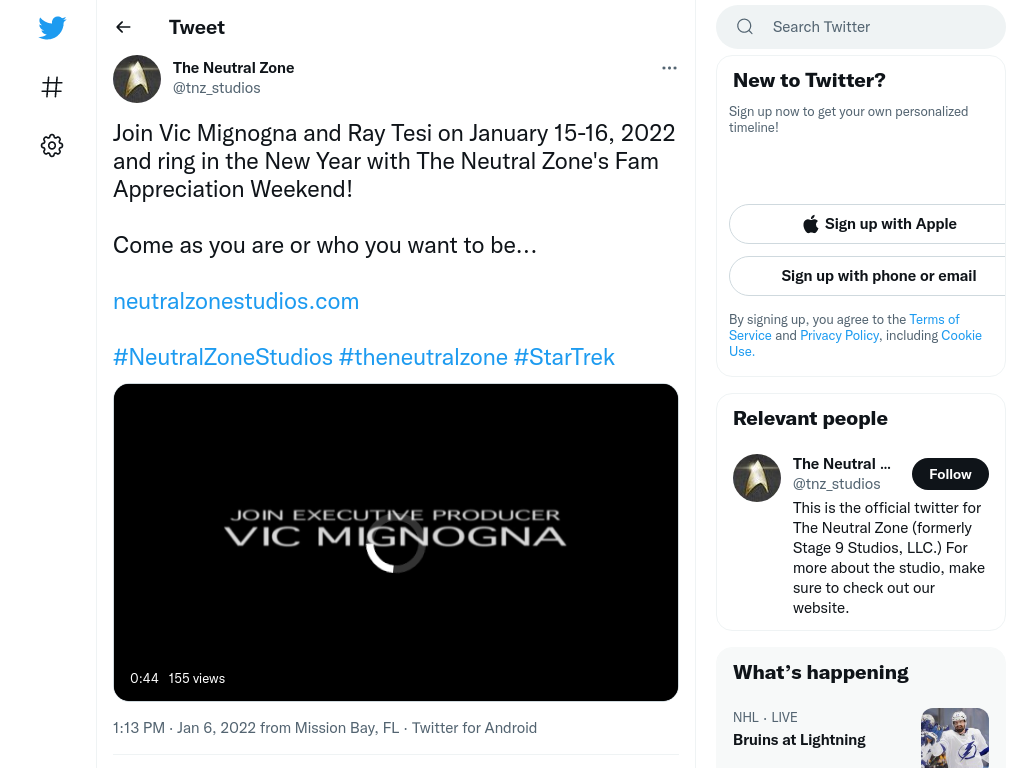Follow The Neutral Zone account
This screenshot has width=1024, height=768.
[x=950, y=474]
